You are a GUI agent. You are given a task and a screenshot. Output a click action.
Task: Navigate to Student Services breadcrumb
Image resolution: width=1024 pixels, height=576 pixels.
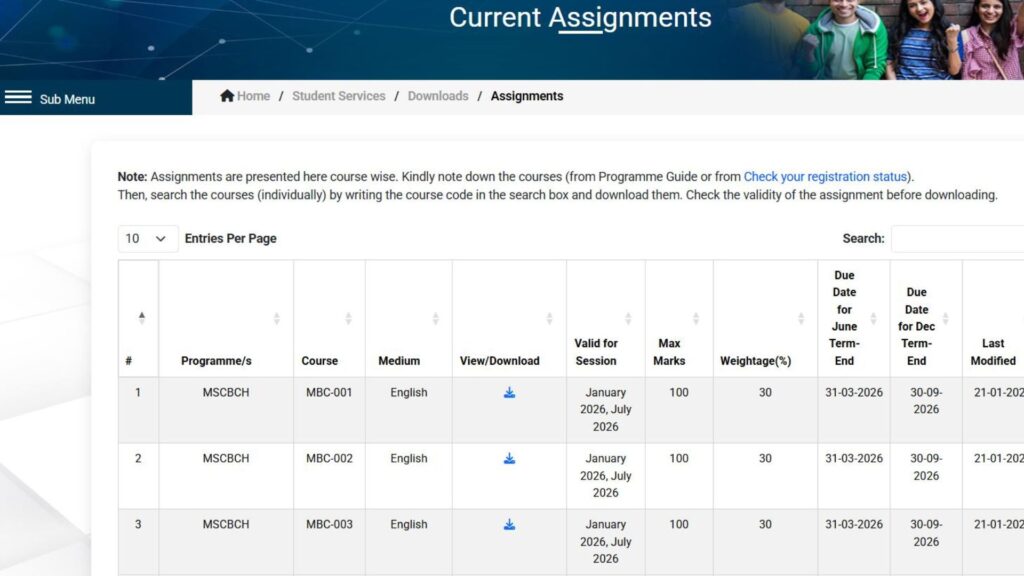click(x=338, y=95)
